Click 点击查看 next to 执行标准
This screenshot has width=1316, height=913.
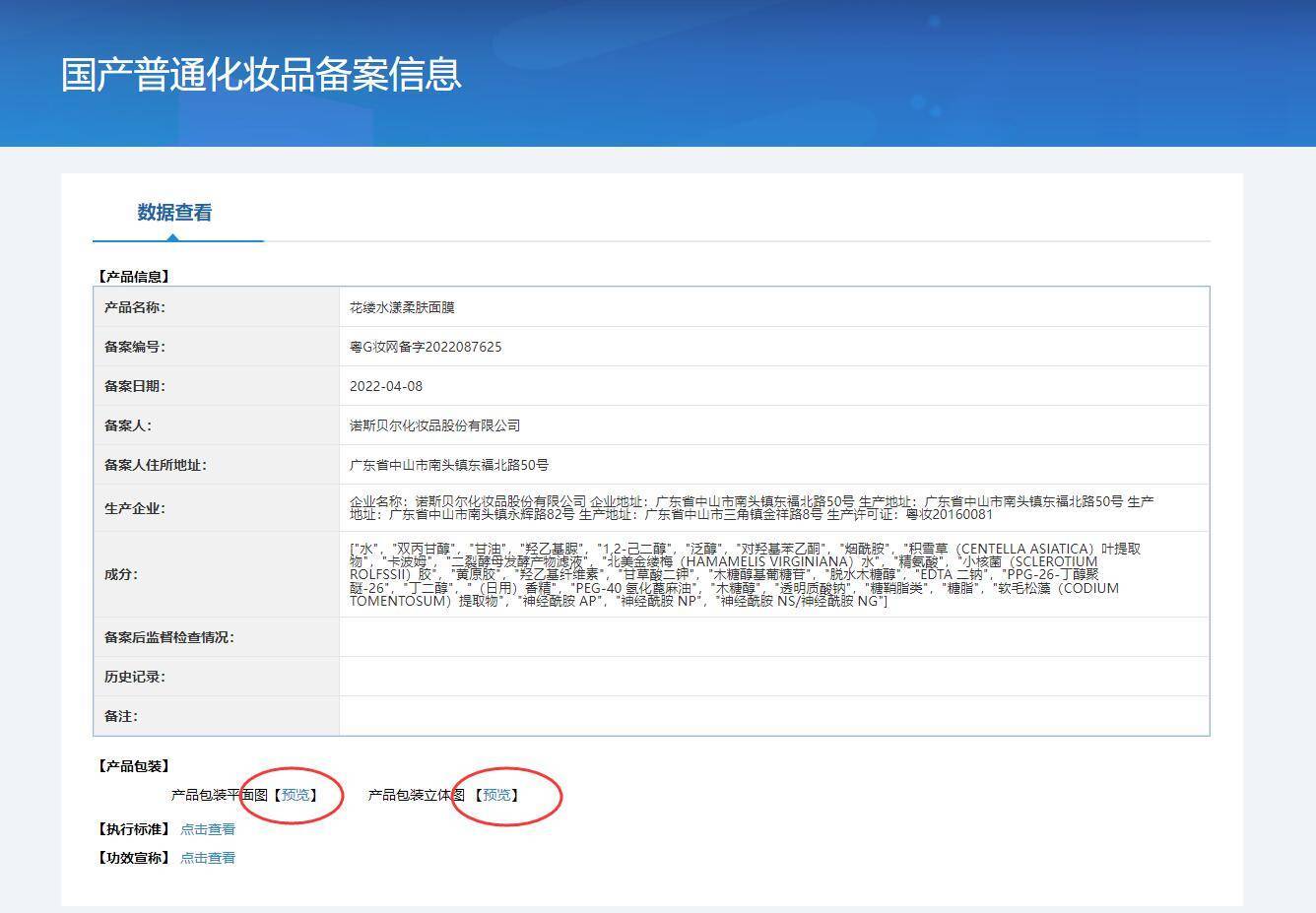[208, 829]
